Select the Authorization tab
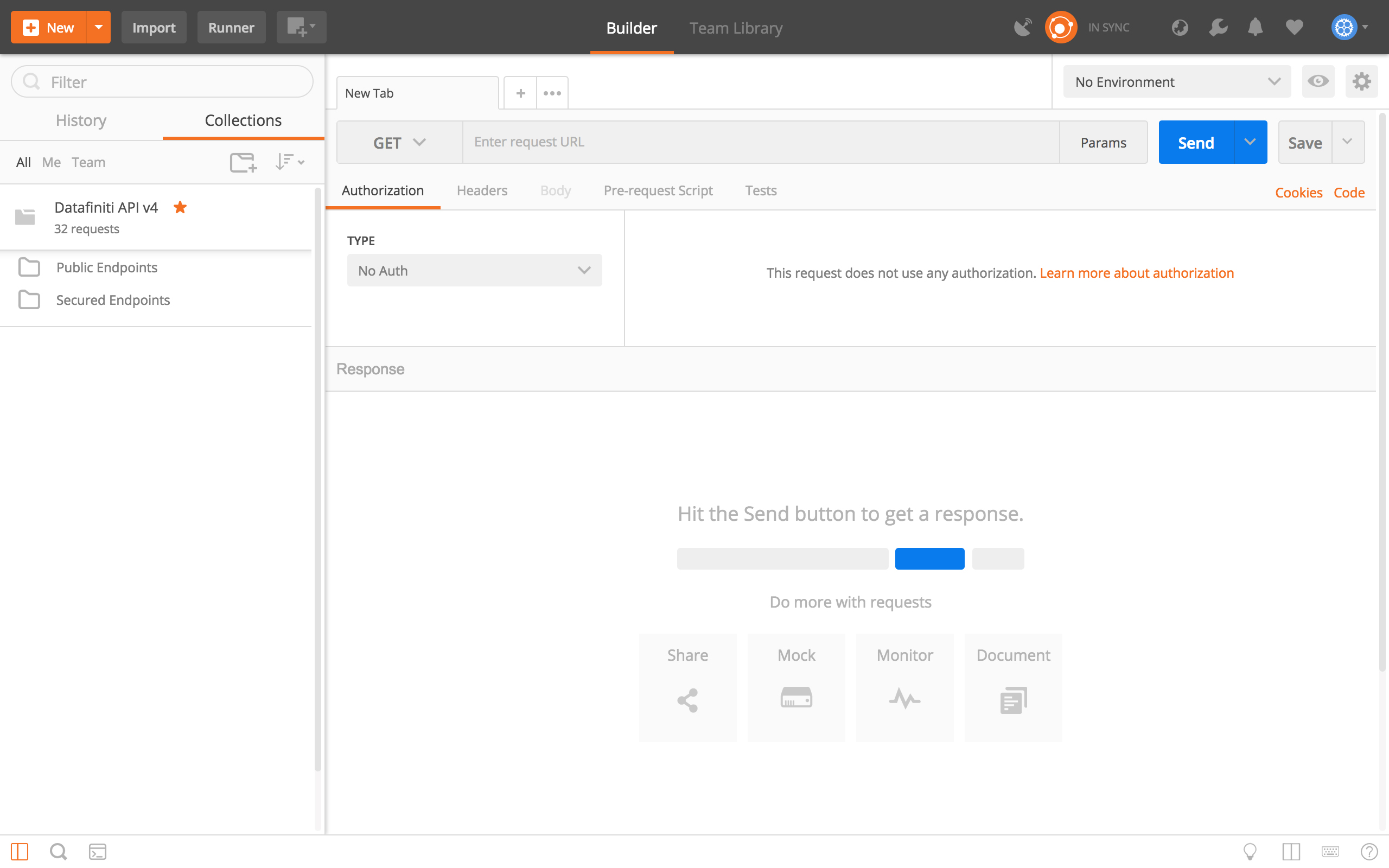1389x868 pixels. (383, 190)
